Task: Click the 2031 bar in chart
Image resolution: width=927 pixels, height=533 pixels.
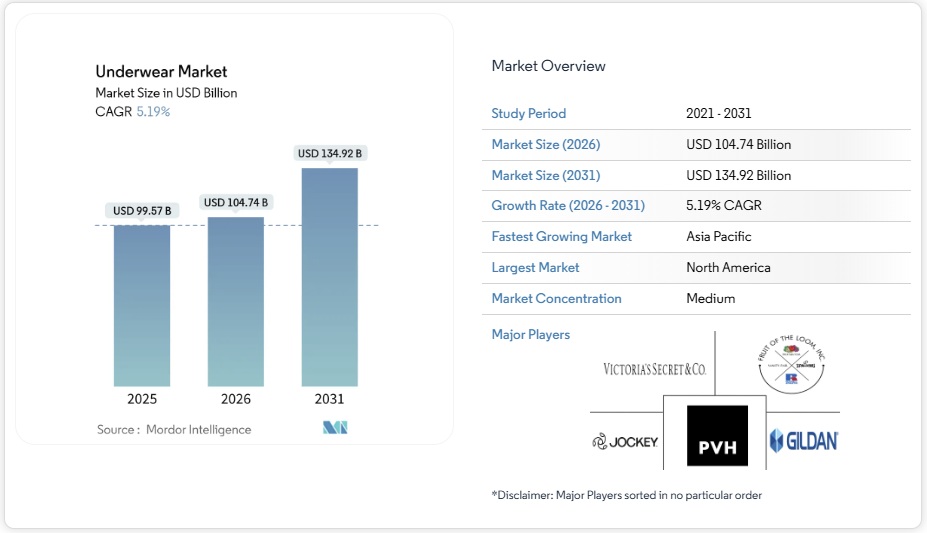Action: point(330,277)
